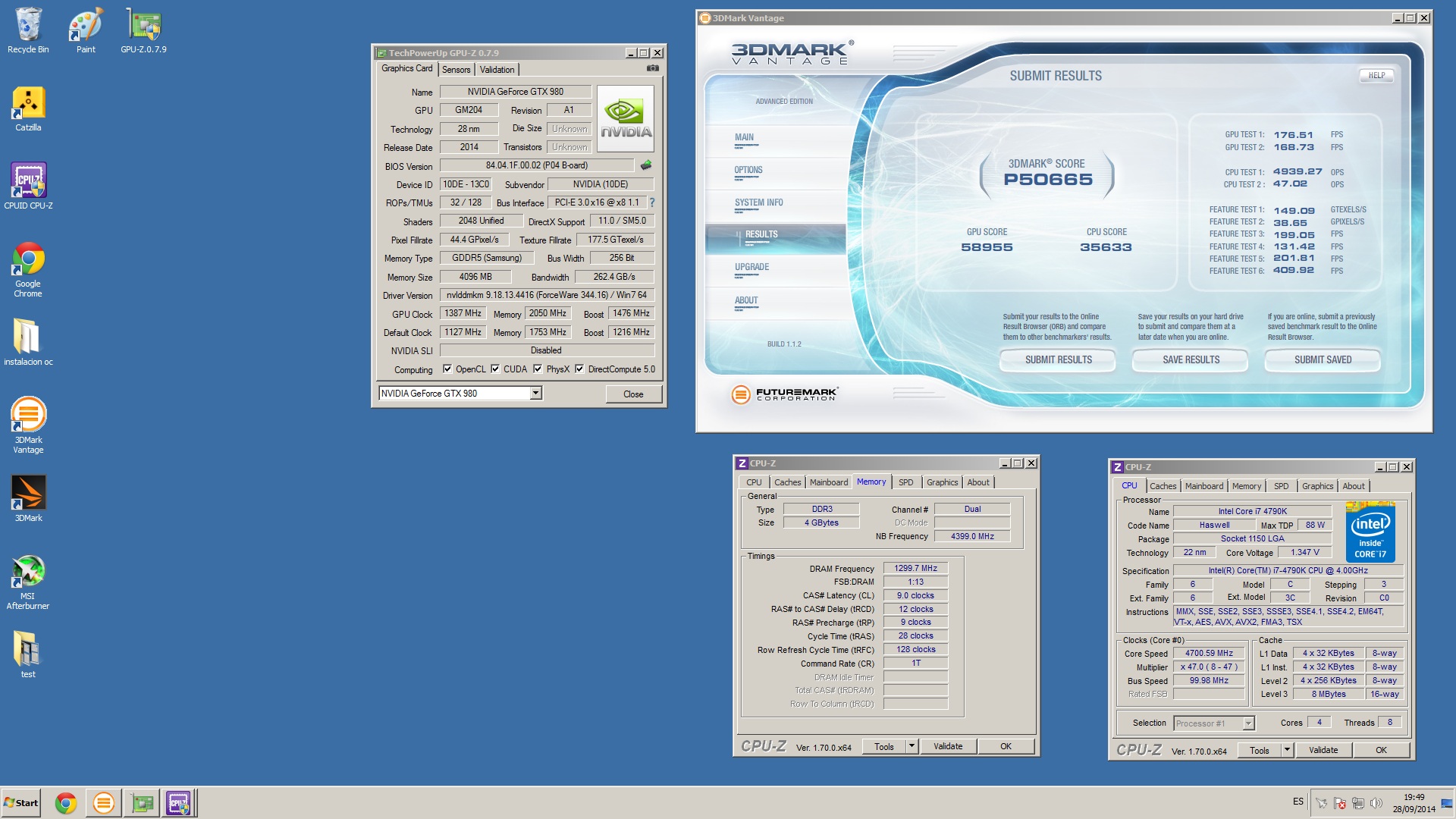Switch to the Validation tab in GPU-Z

[497, 69]
